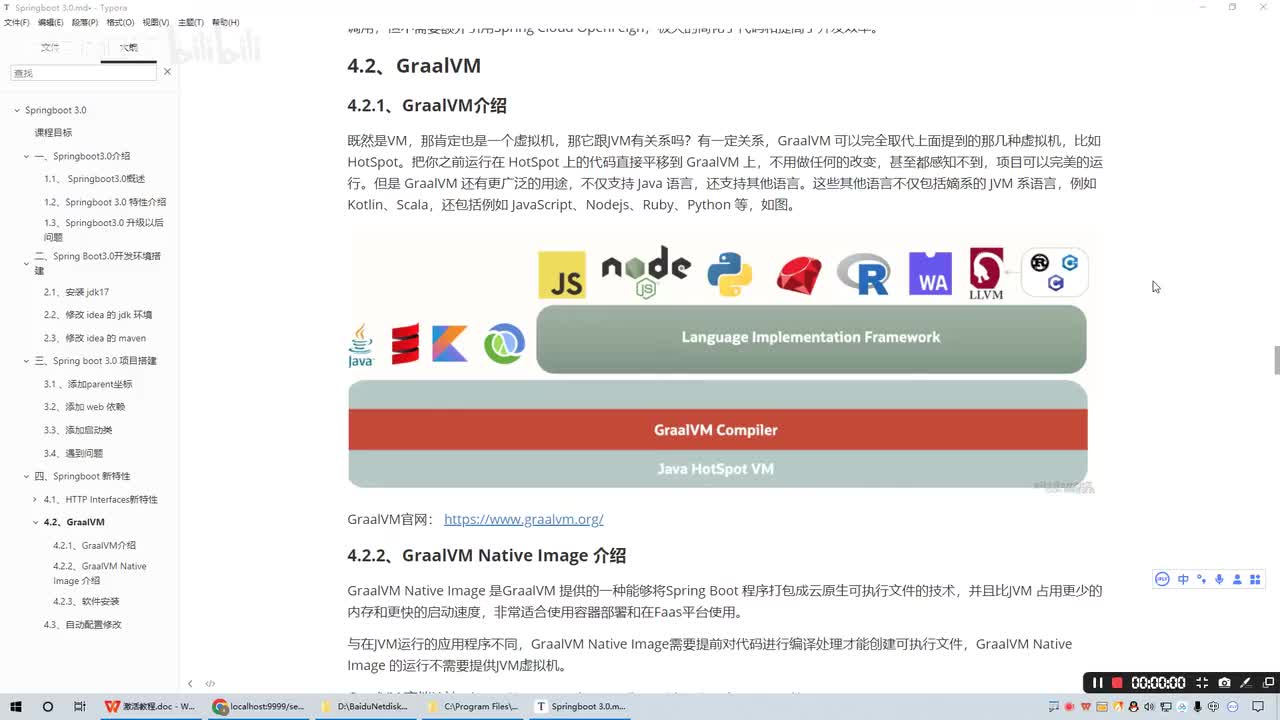The width and height of the screenshot is (1280, 720).
Task: Collapse the 一、Springboot3.0介绍 outline section
Action: pos(27,156)
